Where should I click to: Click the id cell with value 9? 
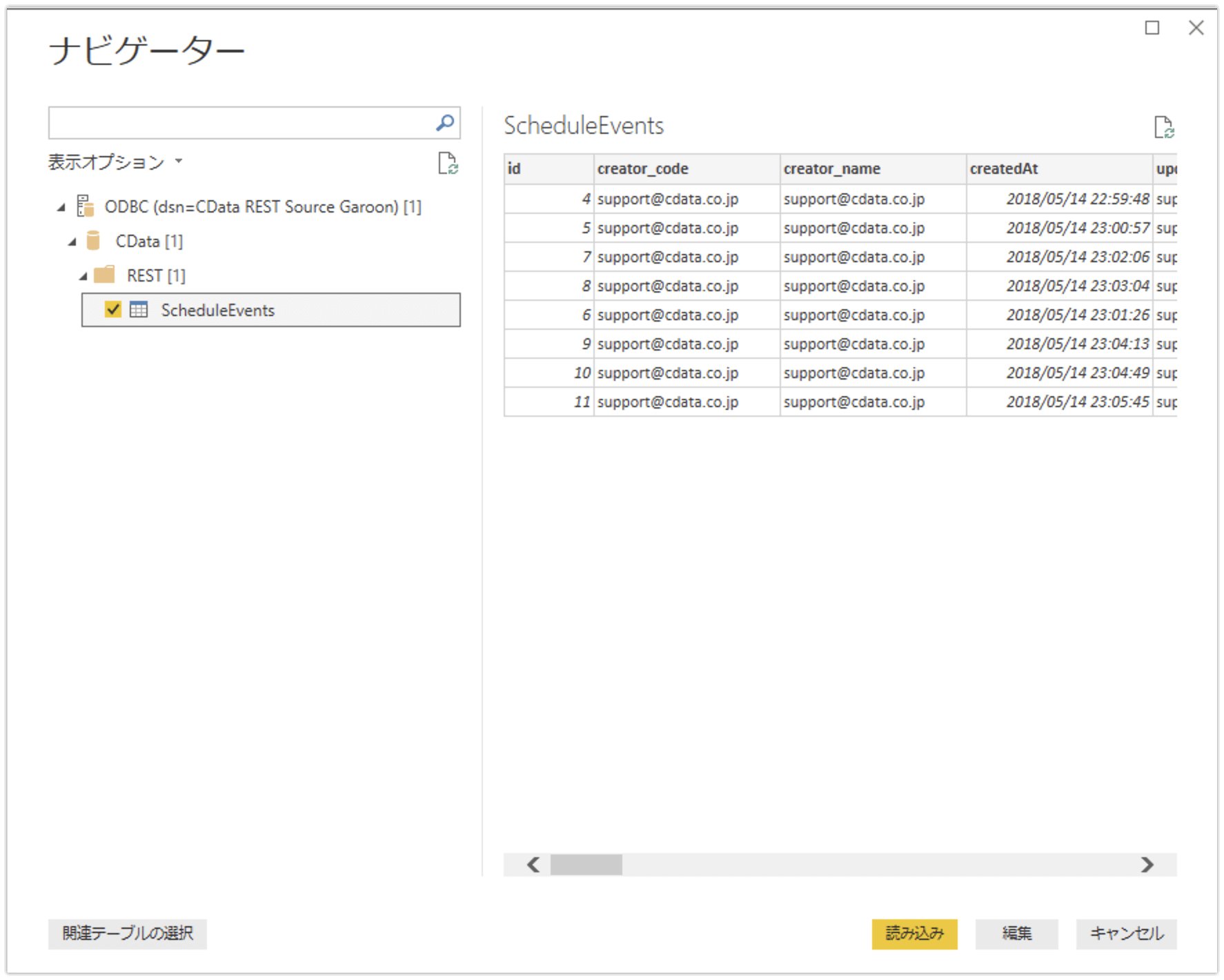(x=549, y=344)
